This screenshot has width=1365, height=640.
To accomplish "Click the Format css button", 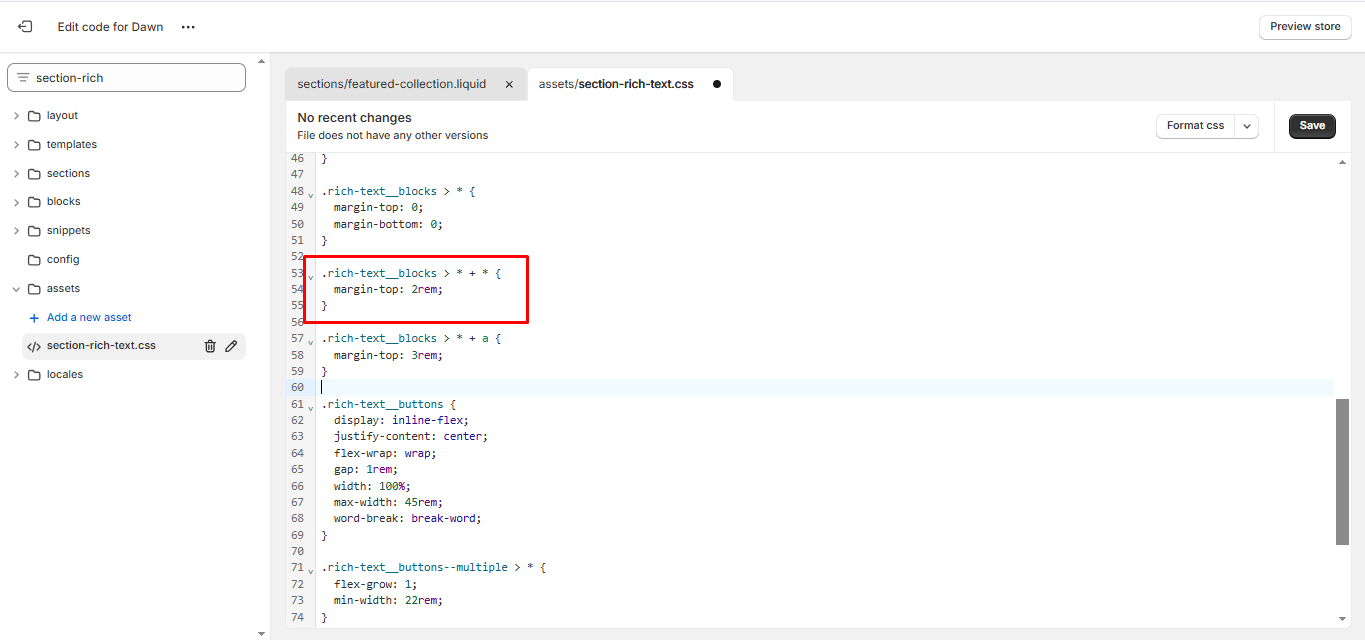I will click(x=1195, y=126).
